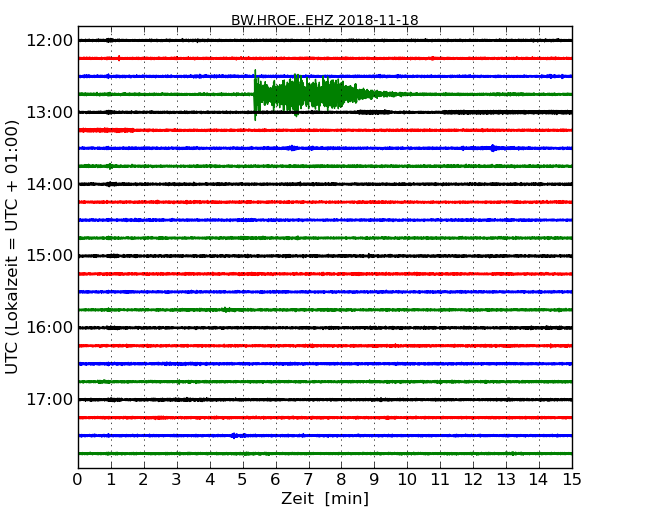Click the 15 minute tick label
The image size is (650, 520).
[572, 480]
